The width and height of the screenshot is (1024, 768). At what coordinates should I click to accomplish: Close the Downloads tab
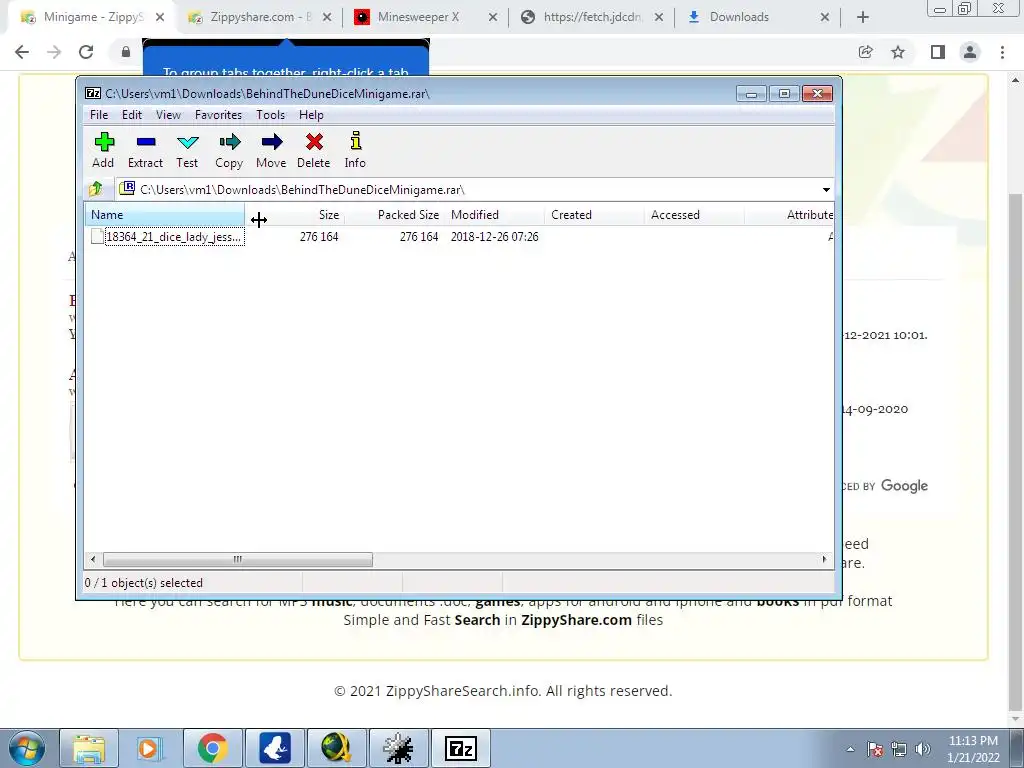(x=825, y=18)
